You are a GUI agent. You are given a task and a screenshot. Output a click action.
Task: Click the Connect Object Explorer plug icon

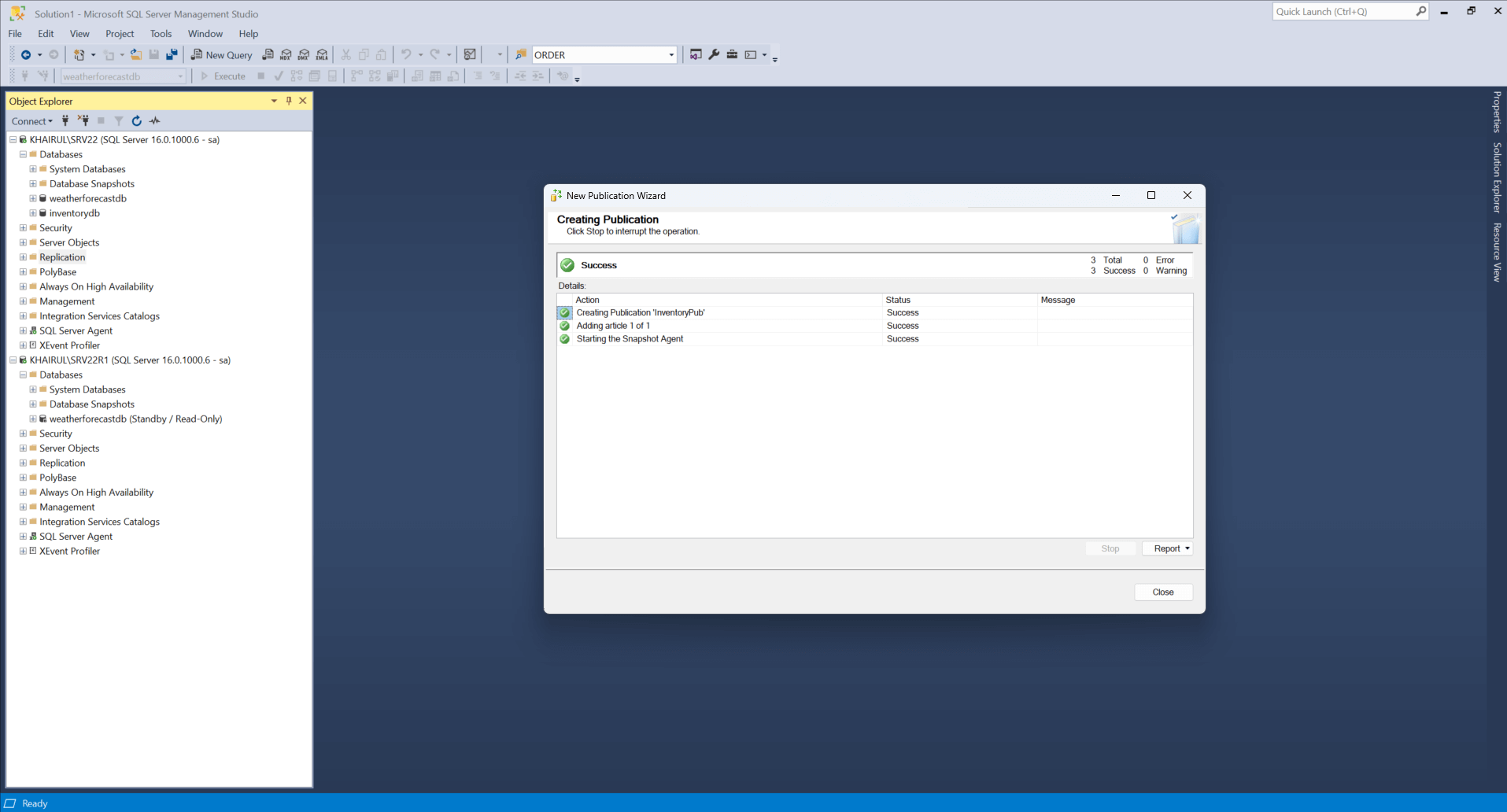pos(65,121)
